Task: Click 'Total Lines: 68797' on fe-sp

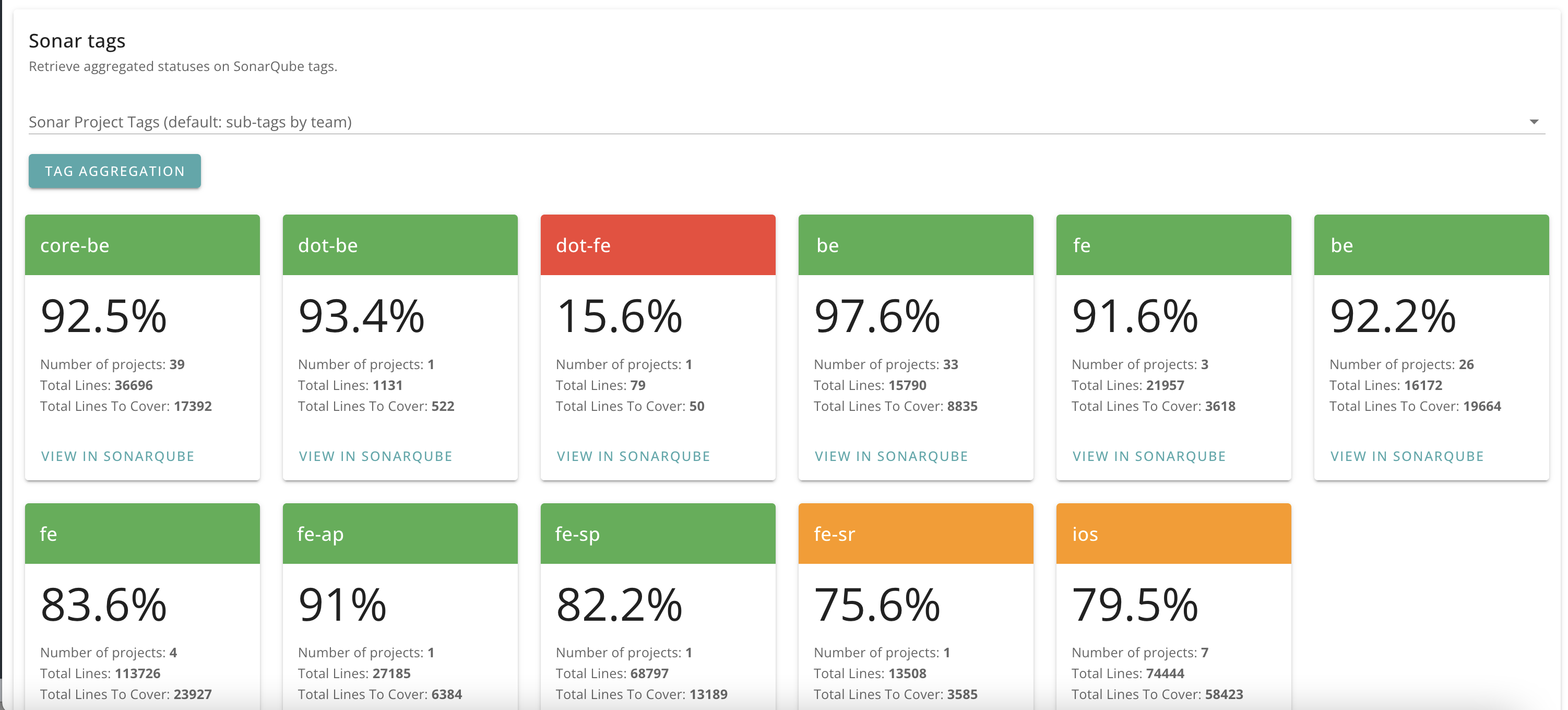Action: (612, 673)
